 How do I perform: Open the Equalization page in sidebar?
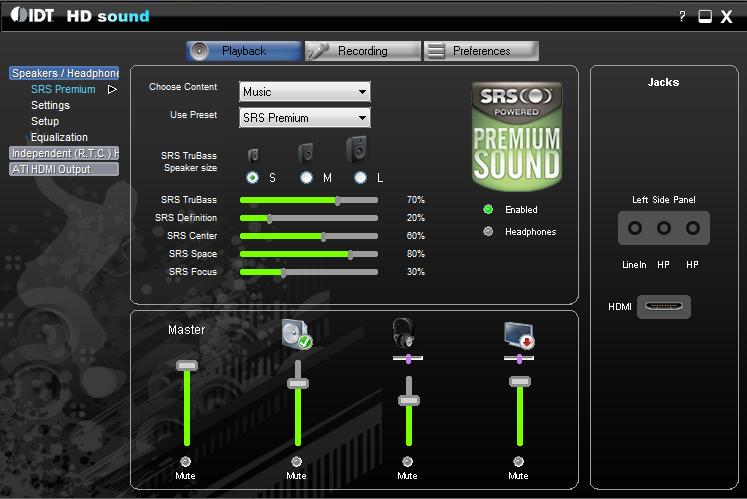coord(60,137)
